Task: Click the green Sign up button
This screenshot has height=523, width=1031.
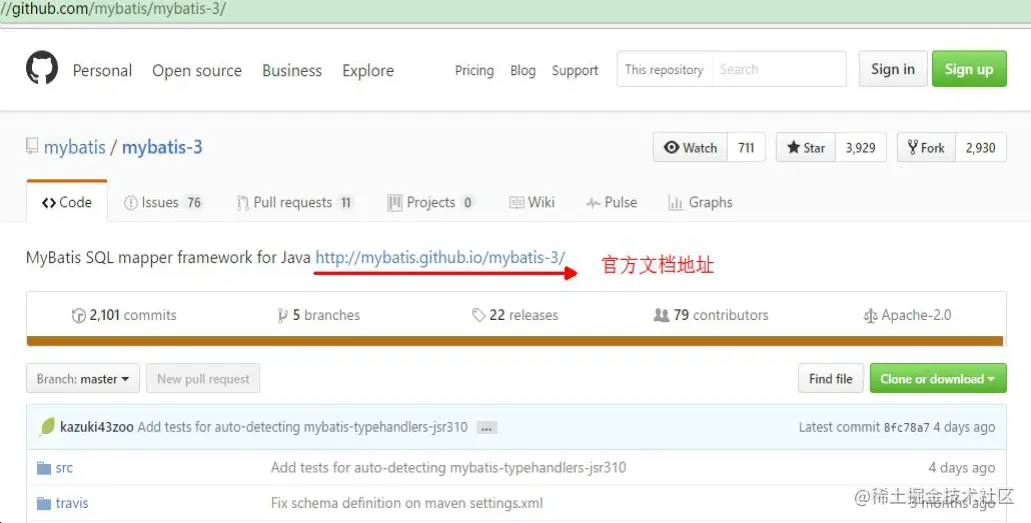Action: pos(969,68)
